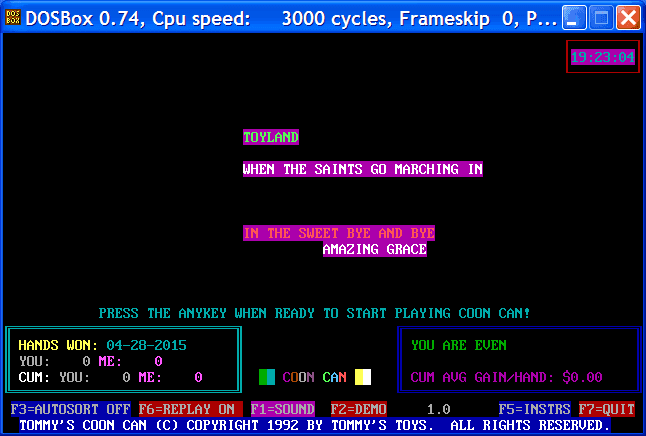Open F5=INSTRS instructions
This screenshot has height=436, width=646.
pos(534,409)
